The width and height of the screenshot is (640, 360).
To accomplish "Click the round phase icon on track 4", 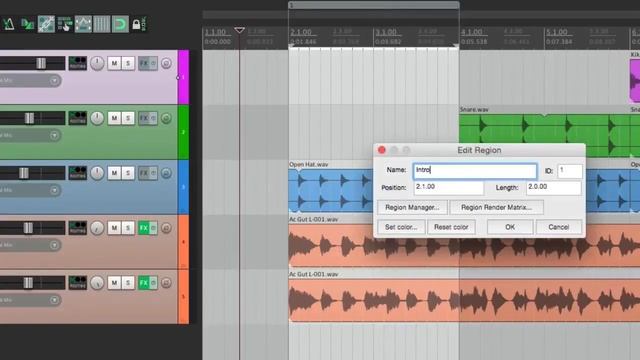I will [x=166, y=227].
